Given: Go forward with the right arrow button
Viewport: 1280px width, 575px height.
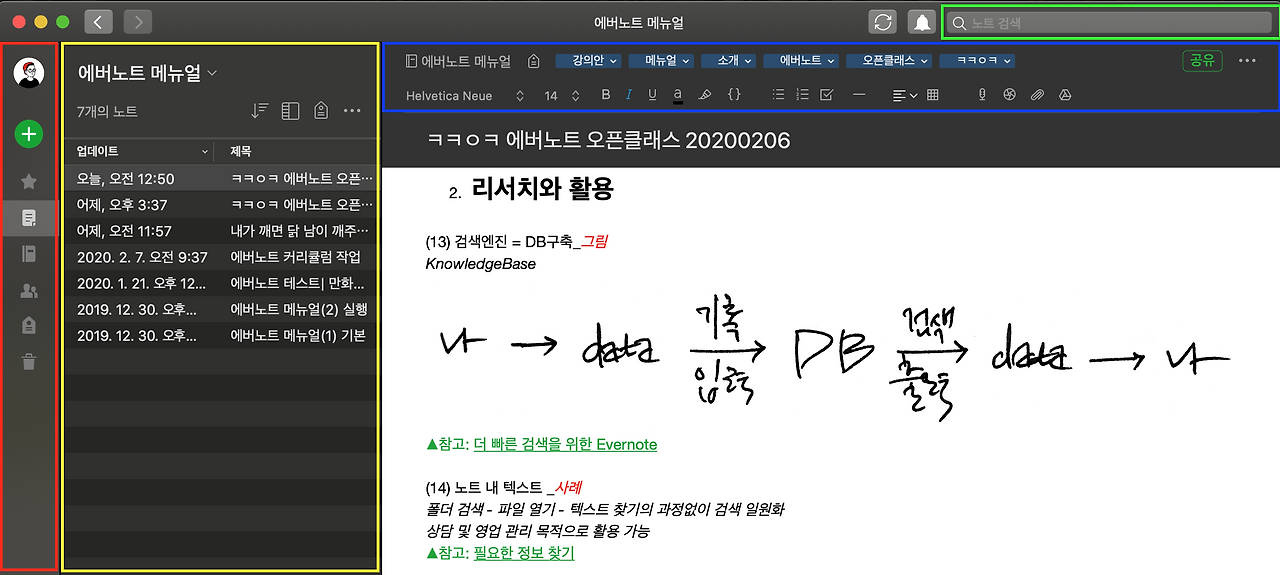Looking at the screenshot, I should [x=138, y=22].
